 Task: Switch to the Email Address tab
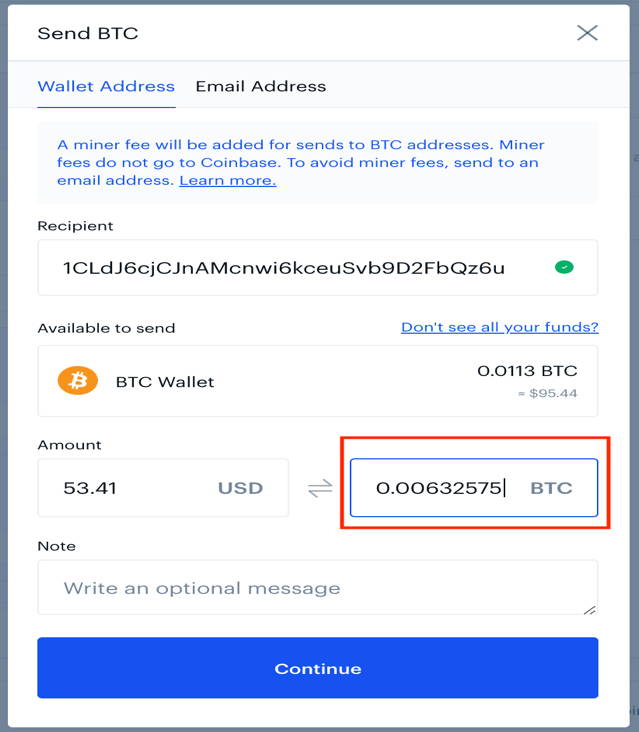[x=260, y=86]
